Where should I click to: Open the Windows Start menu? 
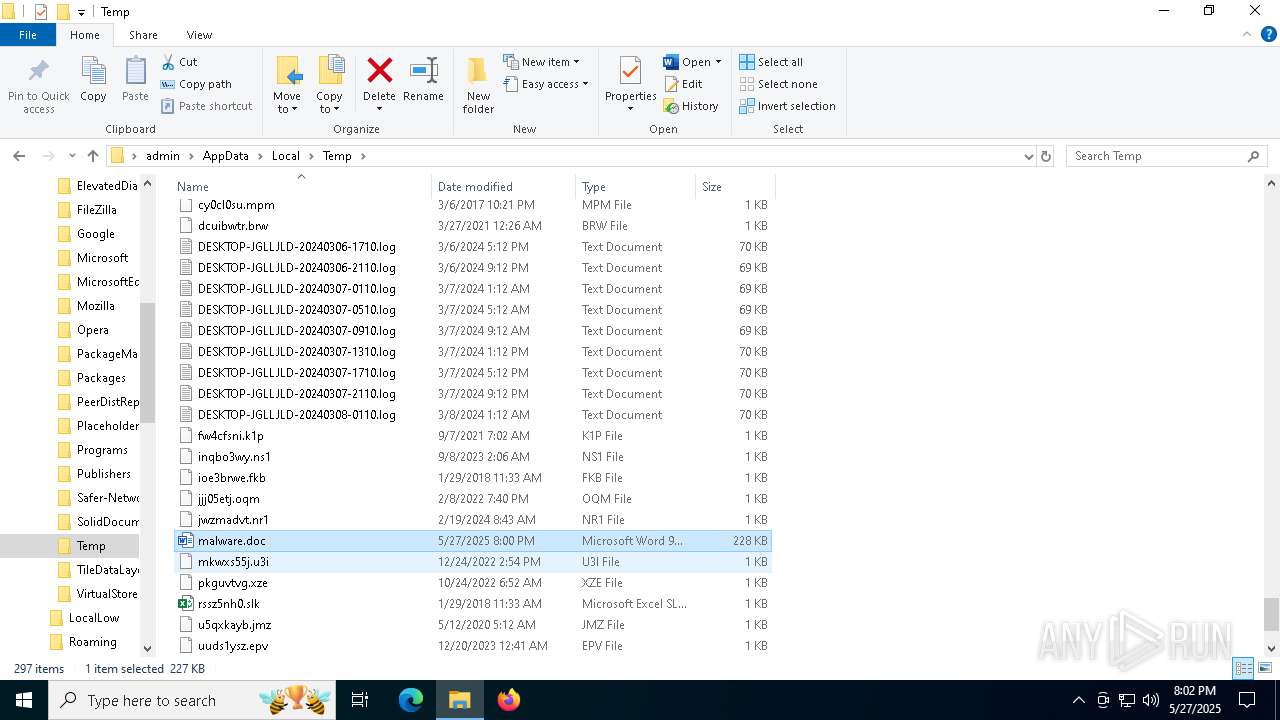(x=24, y=700)
